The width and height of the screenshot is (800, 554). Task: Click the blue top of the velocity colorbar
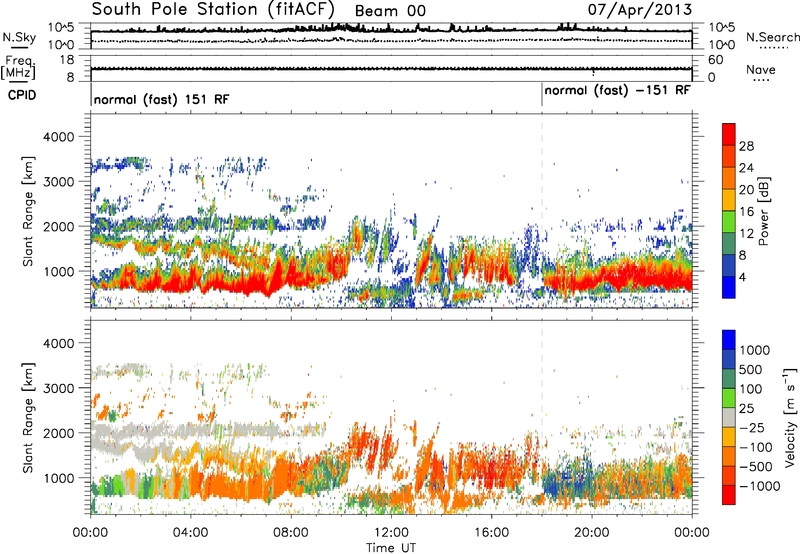(729, 340)
